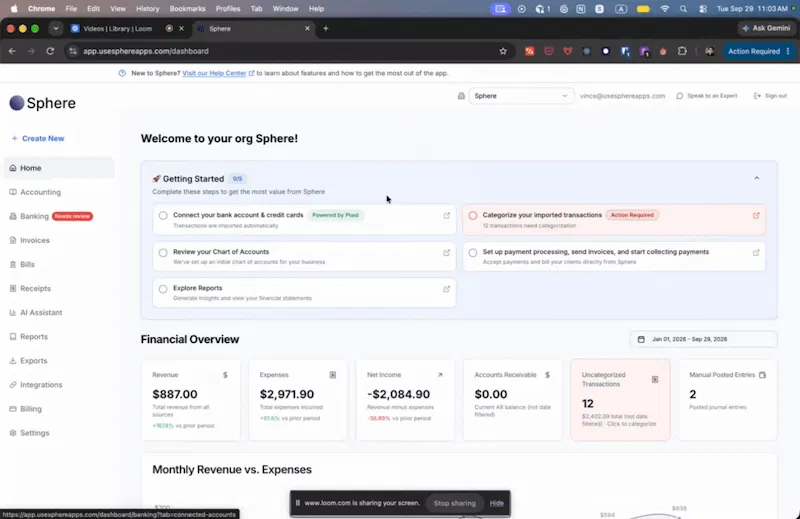Open the Profiles menu
800x519 pixels.
[x=228, y=9]
